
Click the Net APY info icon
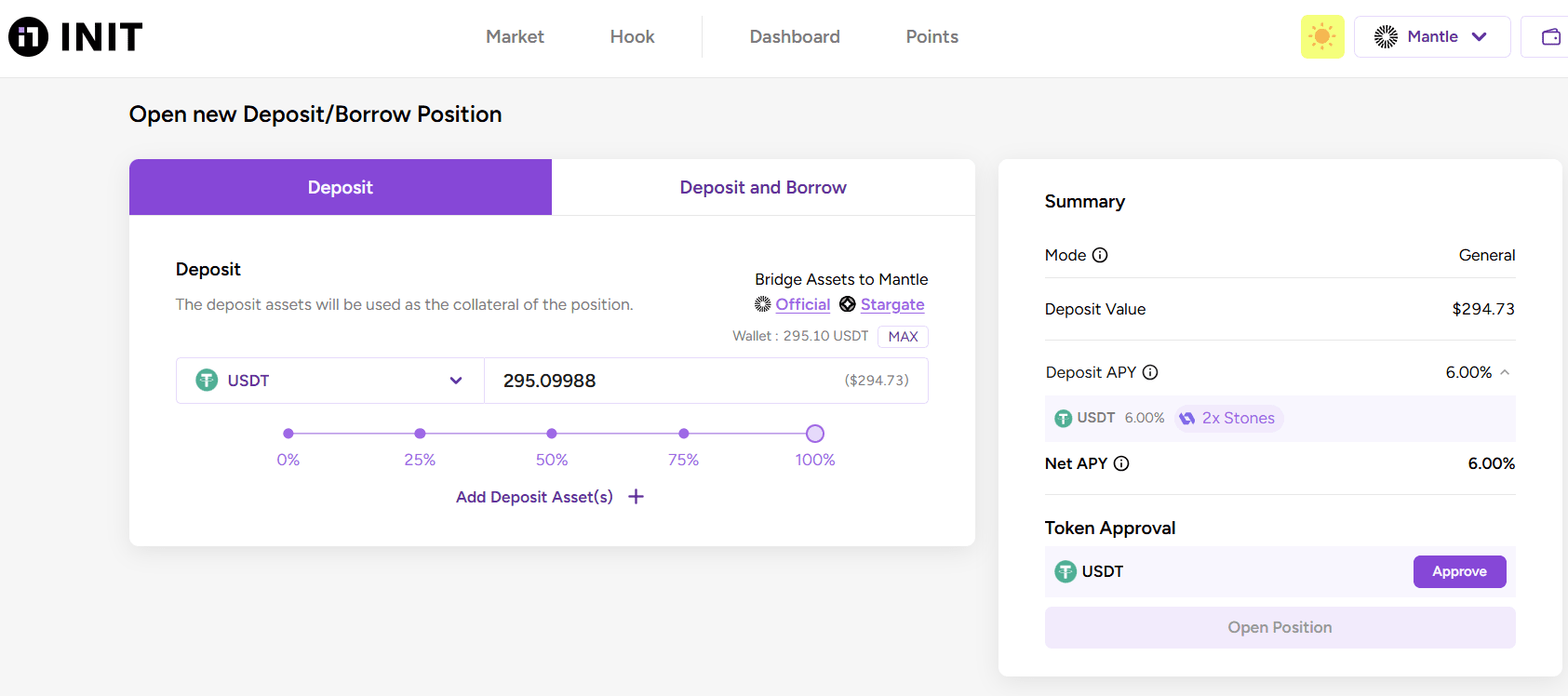tap(1121, 463)
